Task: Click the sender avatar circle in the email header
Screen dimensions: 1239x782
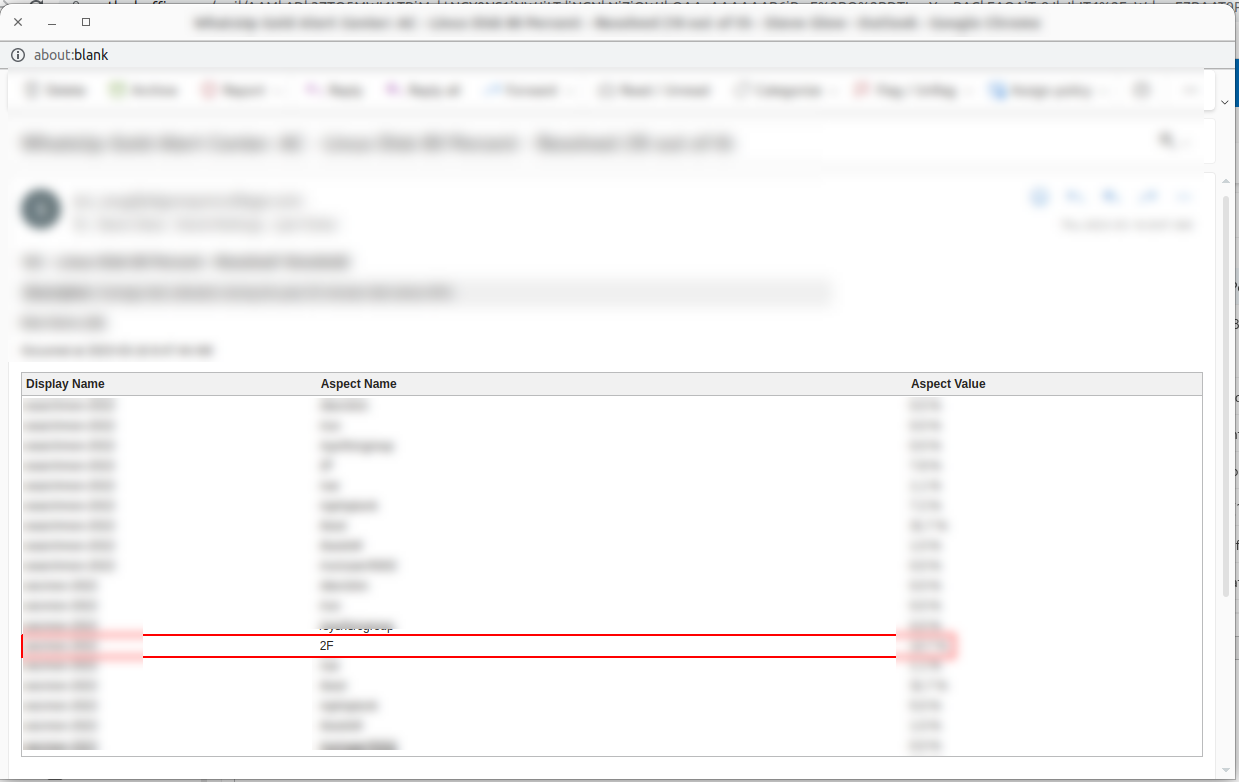Action: pos(42,210)
